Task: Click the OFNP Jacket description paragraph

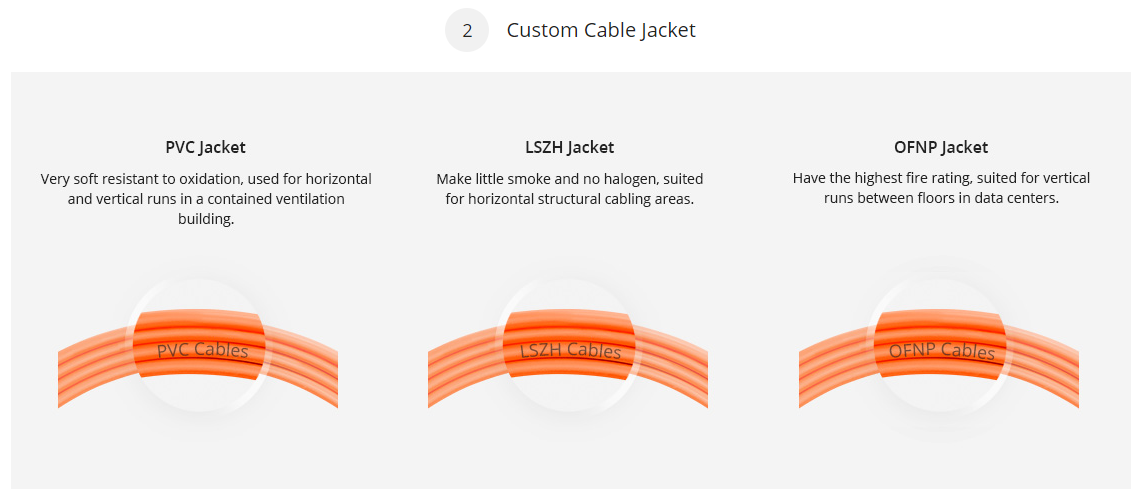Action: click(x=941, y=188)
